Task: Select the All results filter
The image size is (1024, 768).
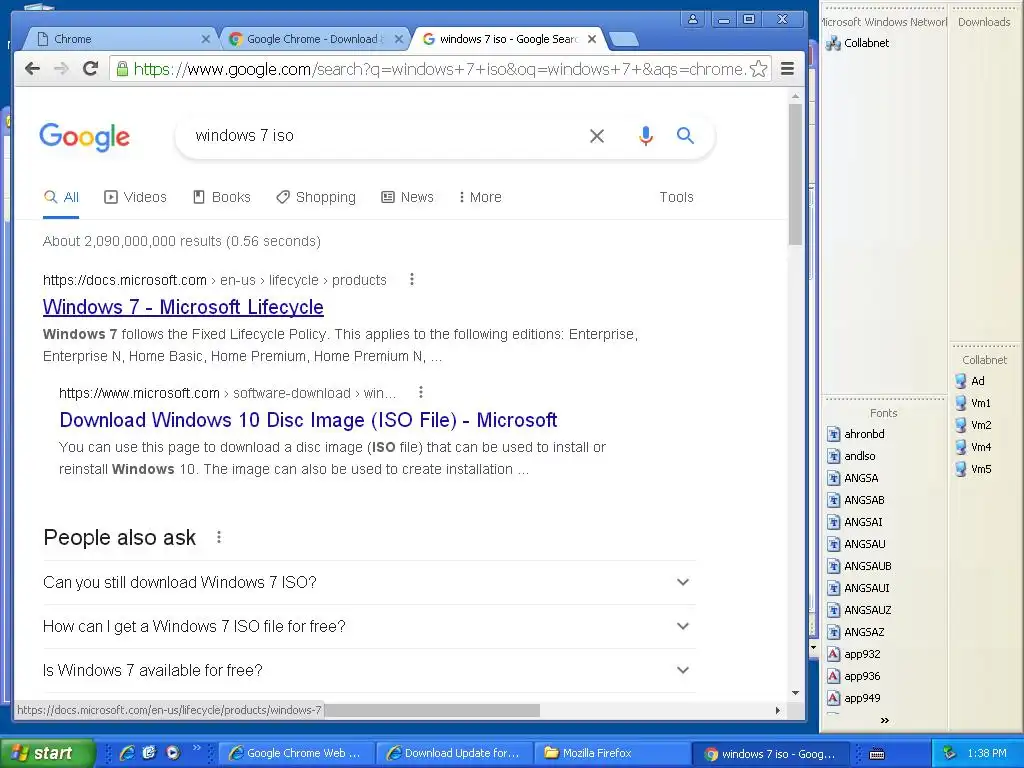Action: coord(61,197)
